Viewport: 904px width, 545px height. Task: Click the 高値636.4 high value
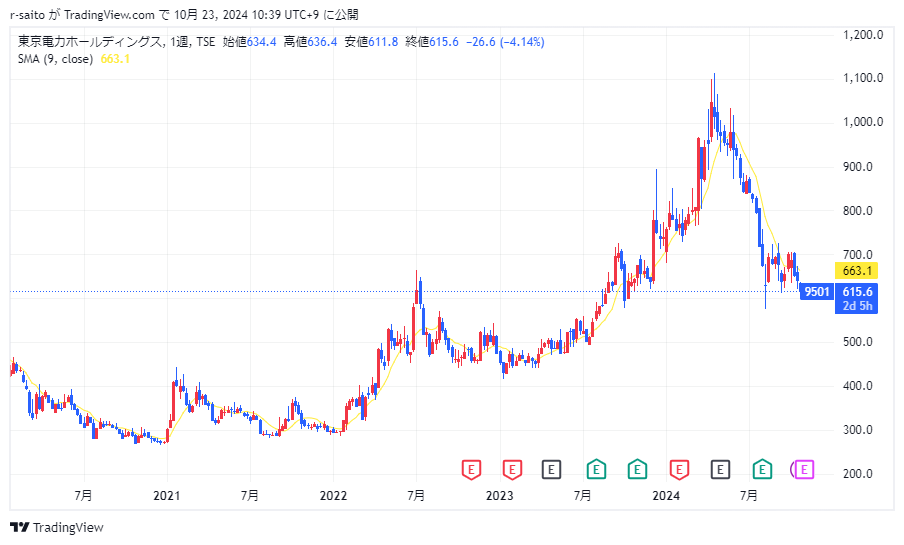[x=310, y=42]
